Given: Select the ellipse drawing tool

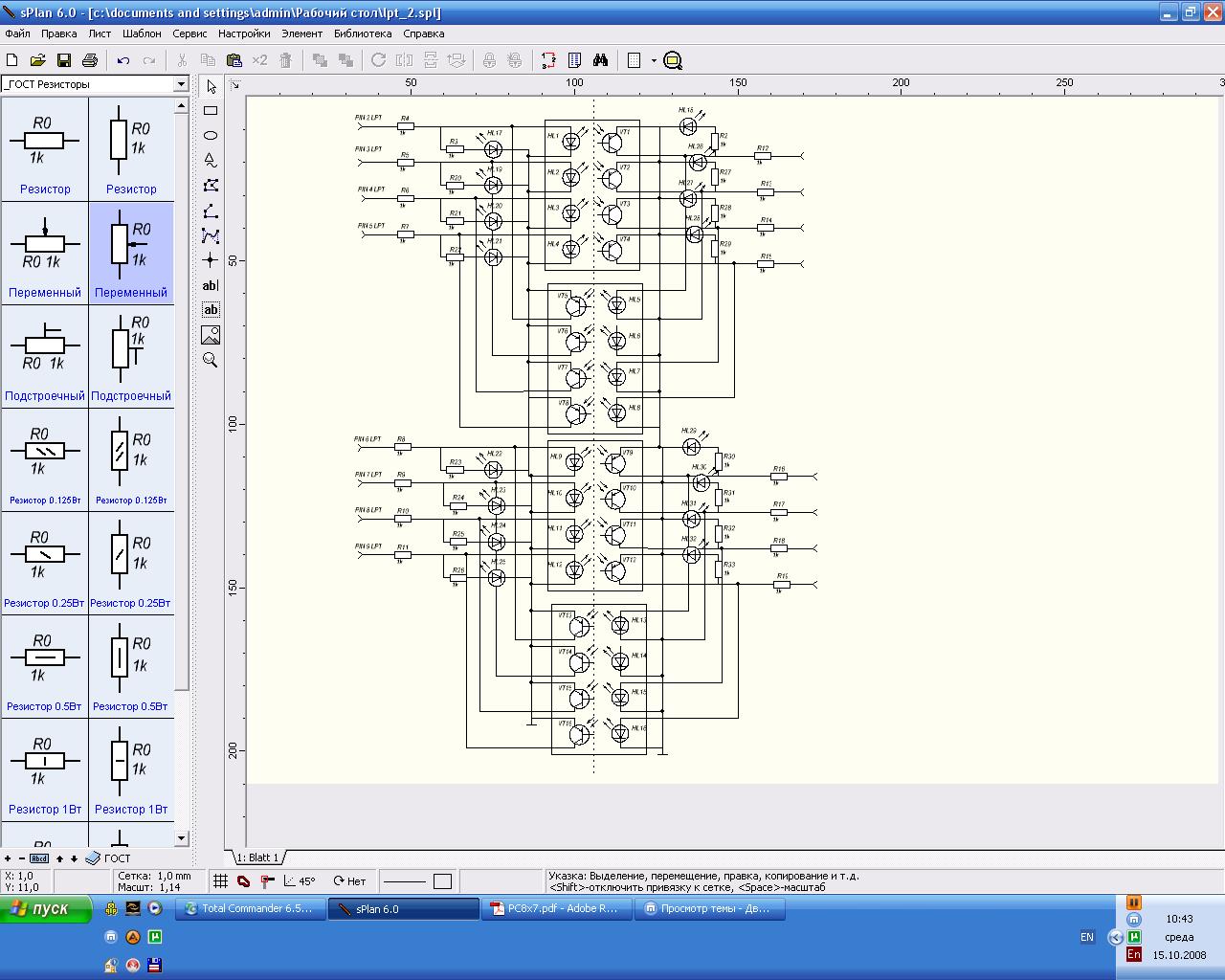Looking at the screenshot, I should click(211, 136).
